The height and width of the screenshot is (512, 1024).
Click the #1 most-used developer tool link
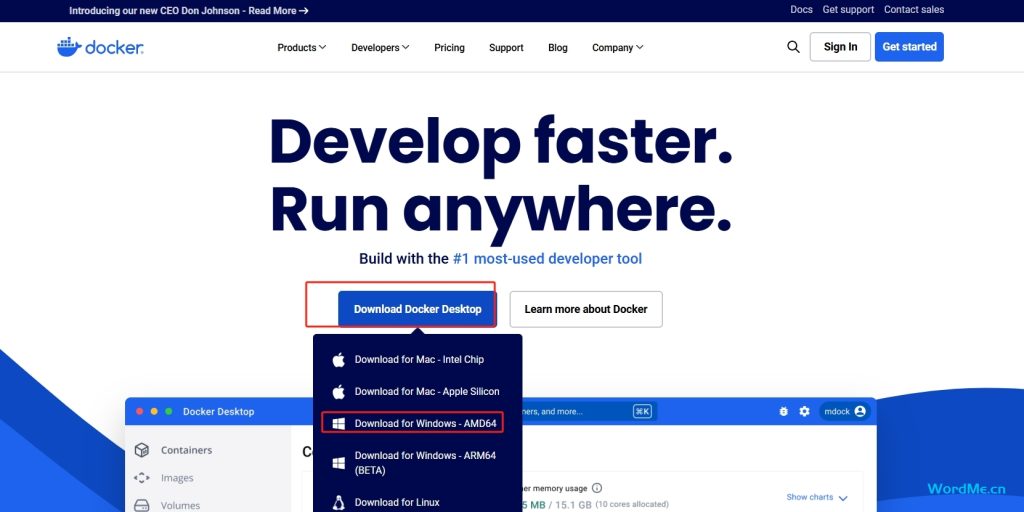pyautogui.click(x=547, y=259)
